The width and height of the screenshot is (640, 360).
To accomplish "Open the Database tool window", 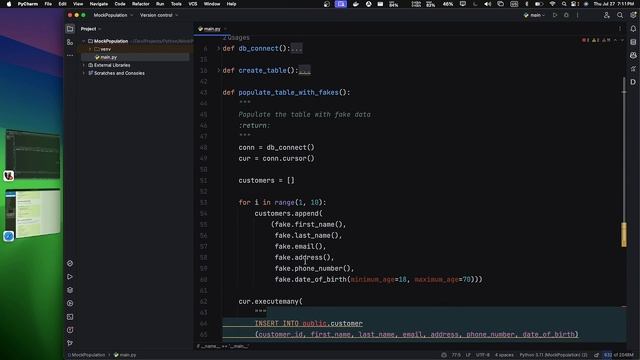I will [633, 42].
